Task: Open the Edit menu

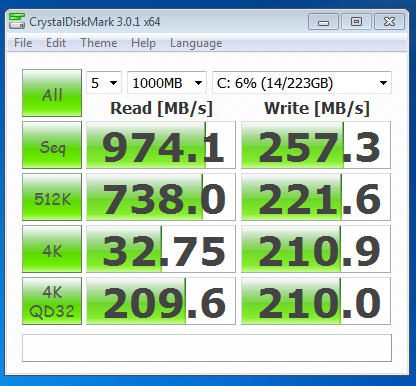Action: 56,43
